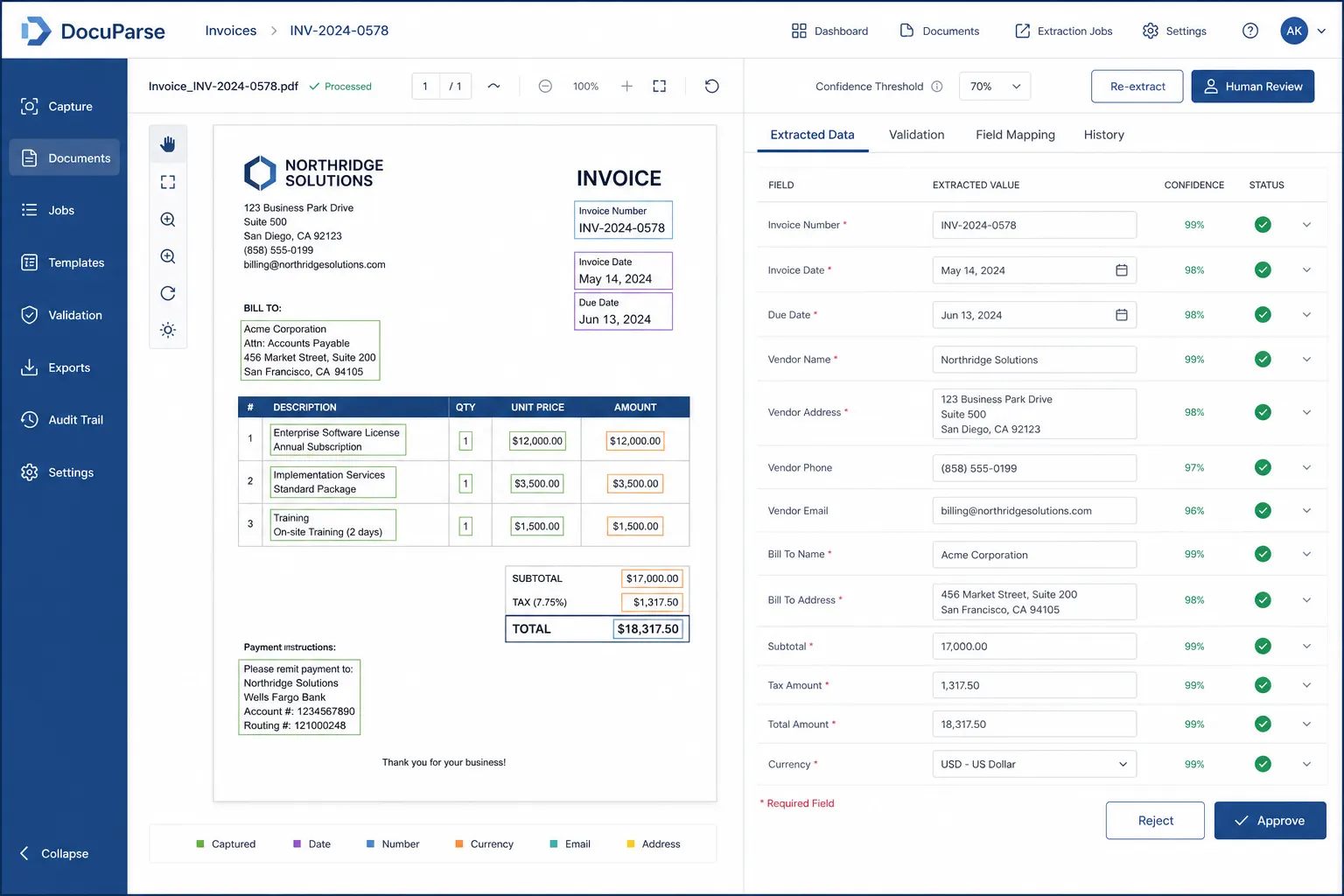Open Templates in the sidebar
The height and width of the screenshot is (896, 1344).
click(x=65, y=262)
